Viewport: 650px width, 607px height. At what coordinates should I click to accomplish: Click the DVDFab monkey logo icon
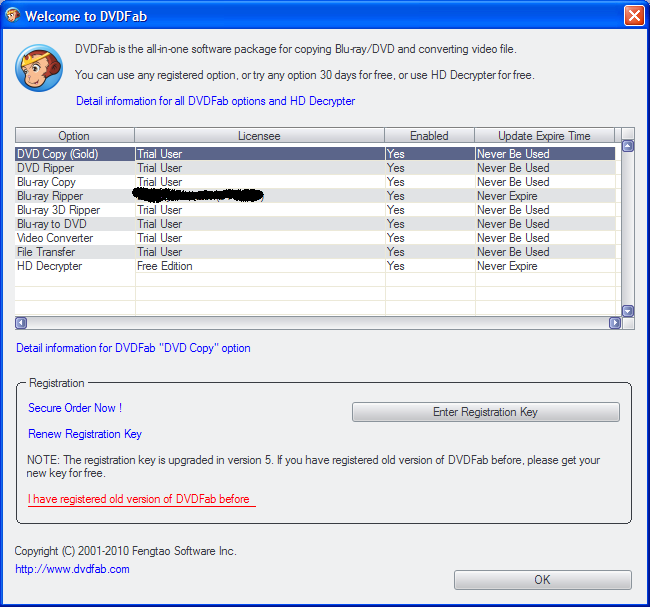point(39,68)
